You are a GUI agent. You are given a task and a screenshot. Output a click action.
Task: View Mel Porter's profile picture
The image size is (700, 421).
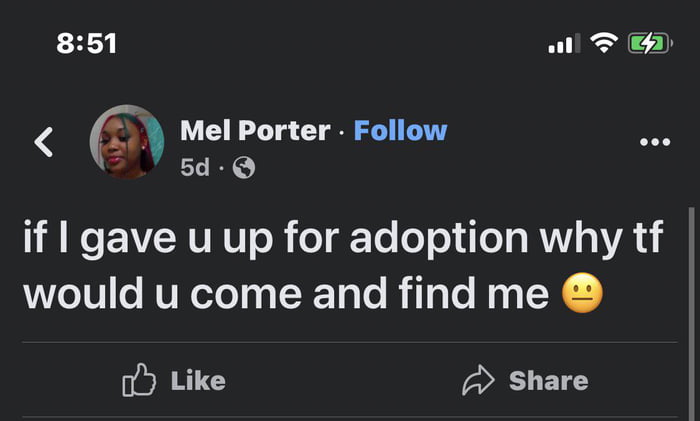(x=127, y=142)
